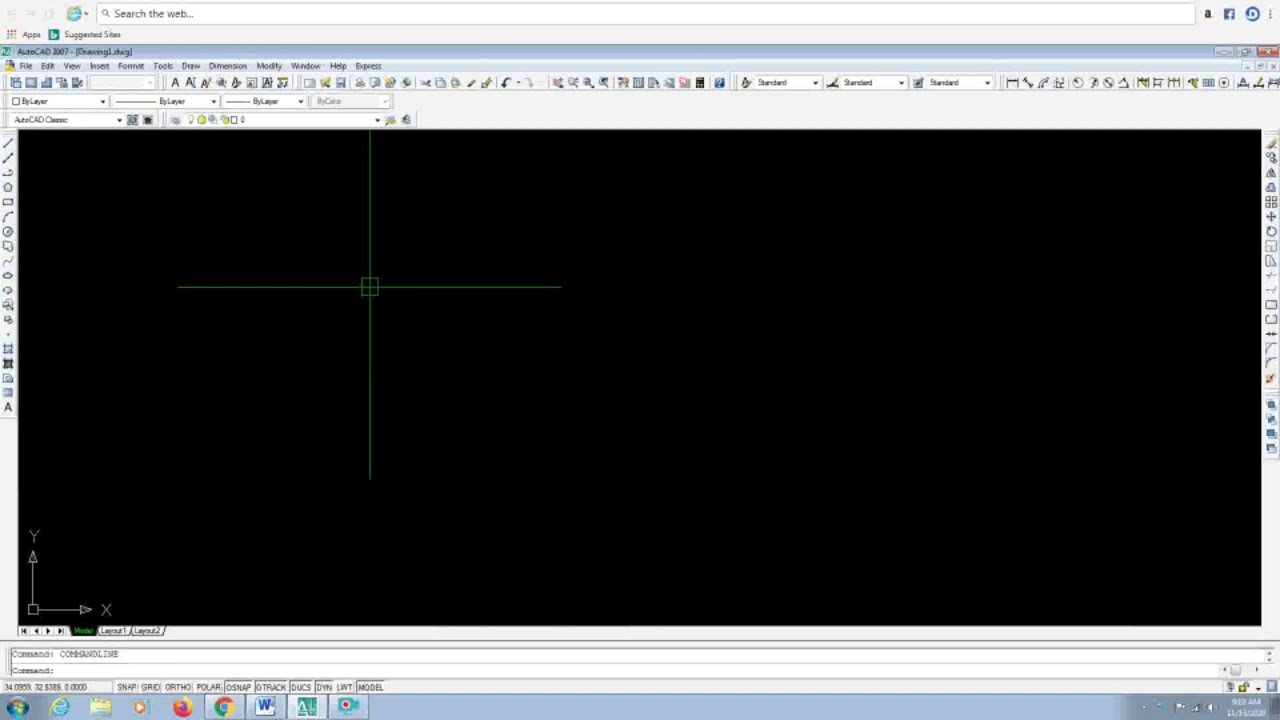Select the Polygon draw tool
The width and height of the screenshot is (1280, 720).
(x=8, y=187)
